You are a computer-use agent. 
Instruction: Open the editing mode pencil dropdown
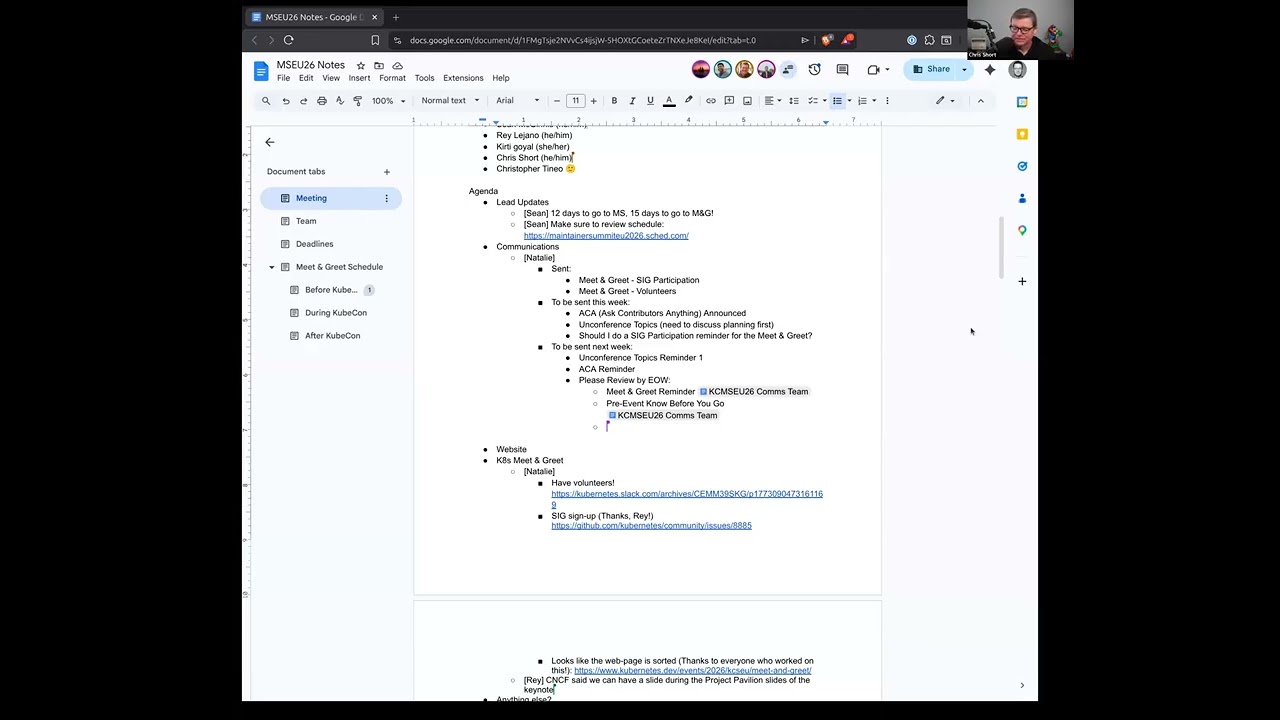945,101
